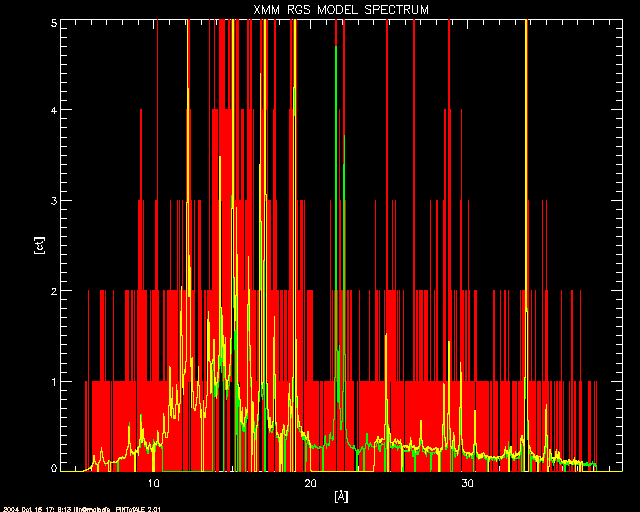Viewport: 640px width, 512px height.
Task: Click y-axis tick label 0
Action: (53, 467)
